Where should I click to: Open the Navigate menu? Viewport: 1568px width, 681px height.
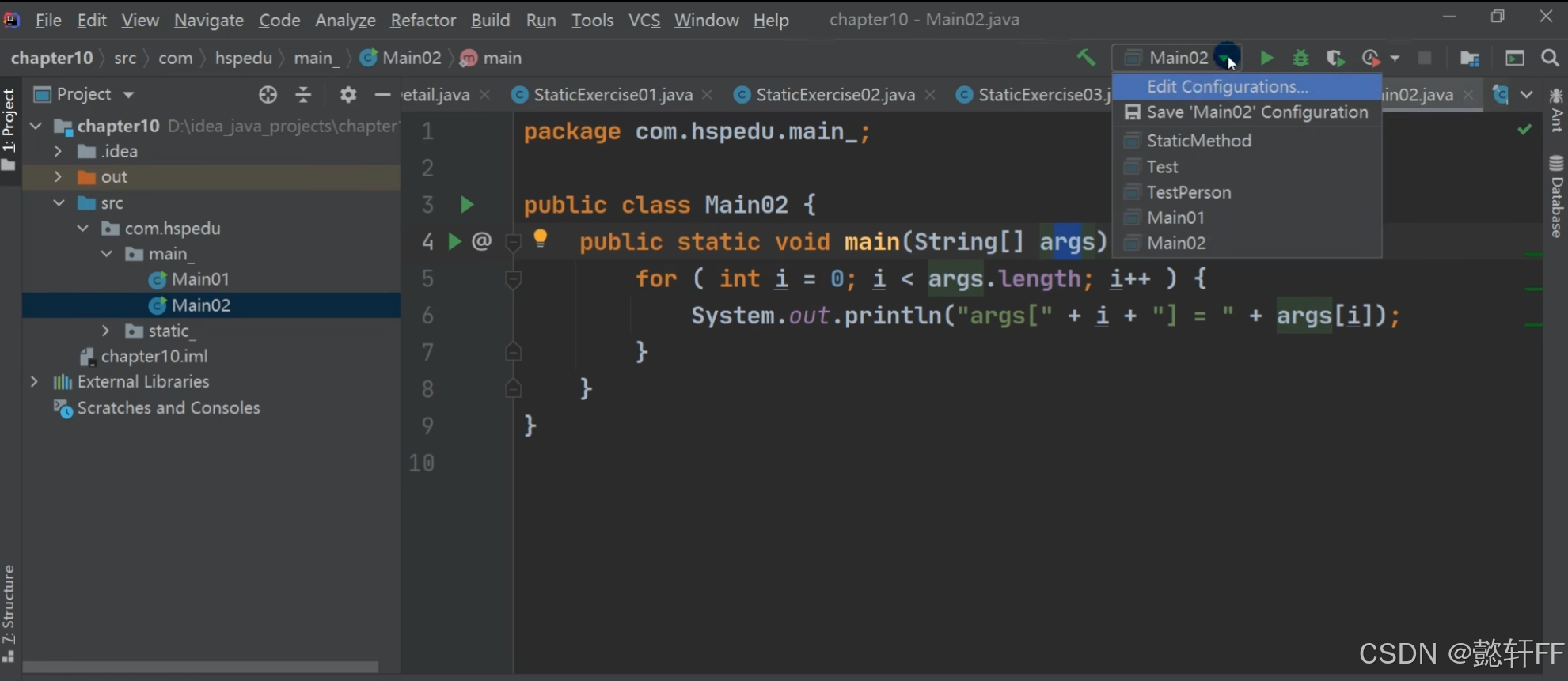(x=209, y=20)
